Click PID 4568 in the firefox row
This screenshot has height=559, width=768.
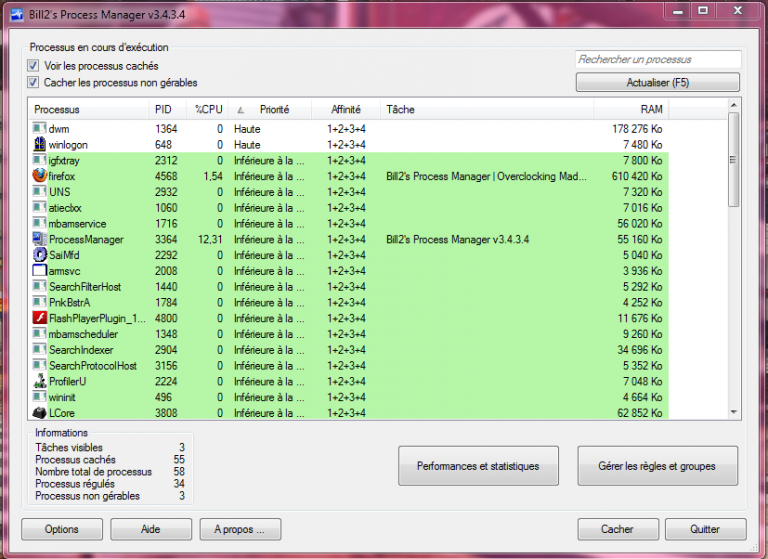[166, 176]
